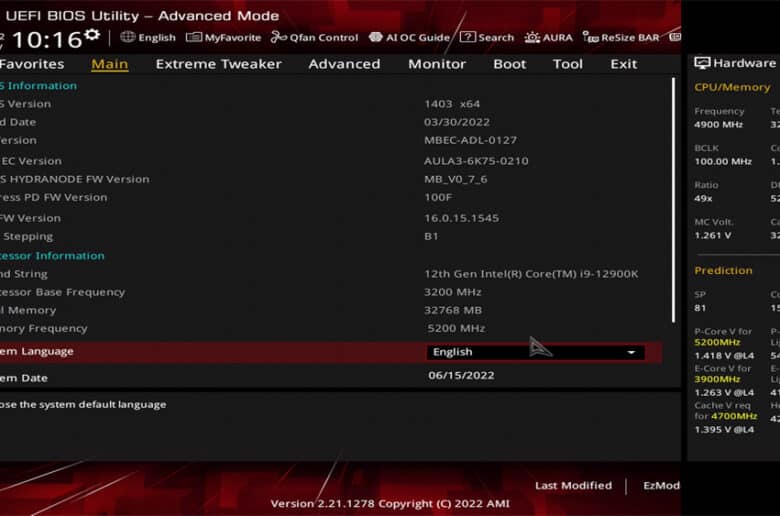Click the Hardware Monitor icon
780x516 pixels.
point(702,63)
